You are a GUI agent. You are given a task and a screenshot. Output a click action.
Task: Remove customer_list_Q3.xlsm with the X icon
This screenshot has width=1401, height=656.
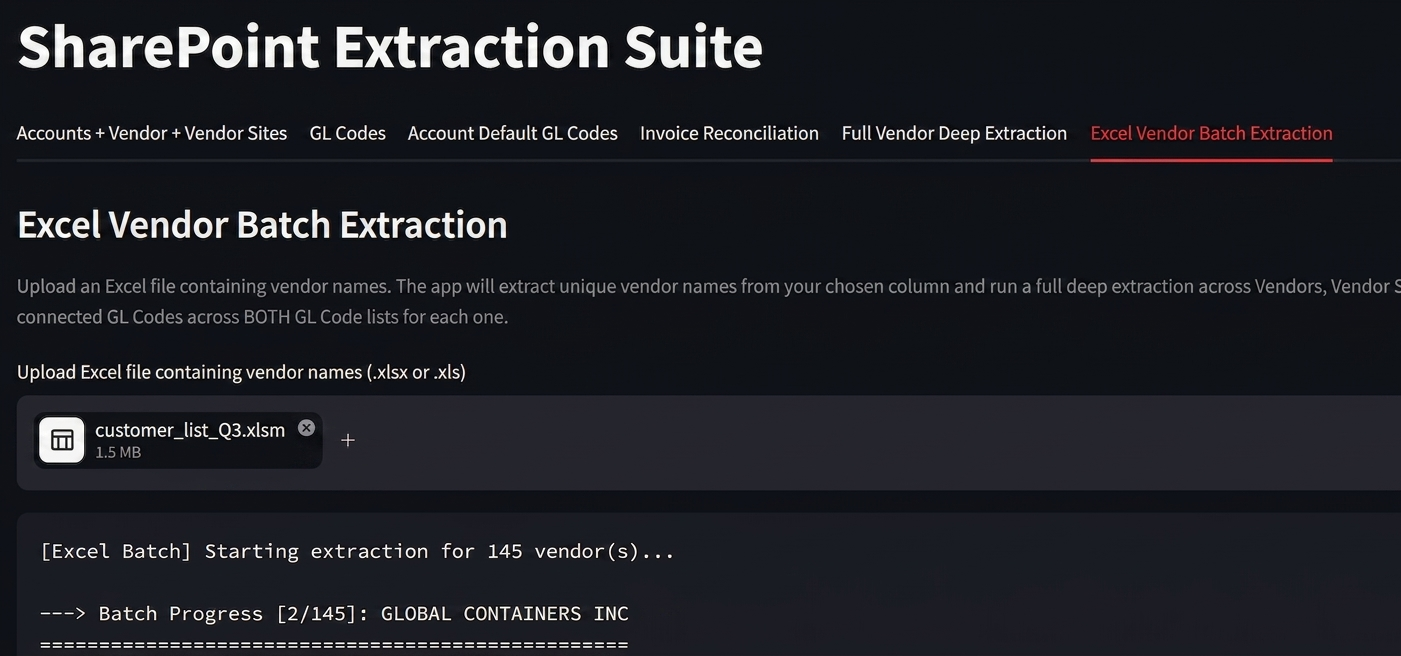pyautogui.click(x=306, y=428)
